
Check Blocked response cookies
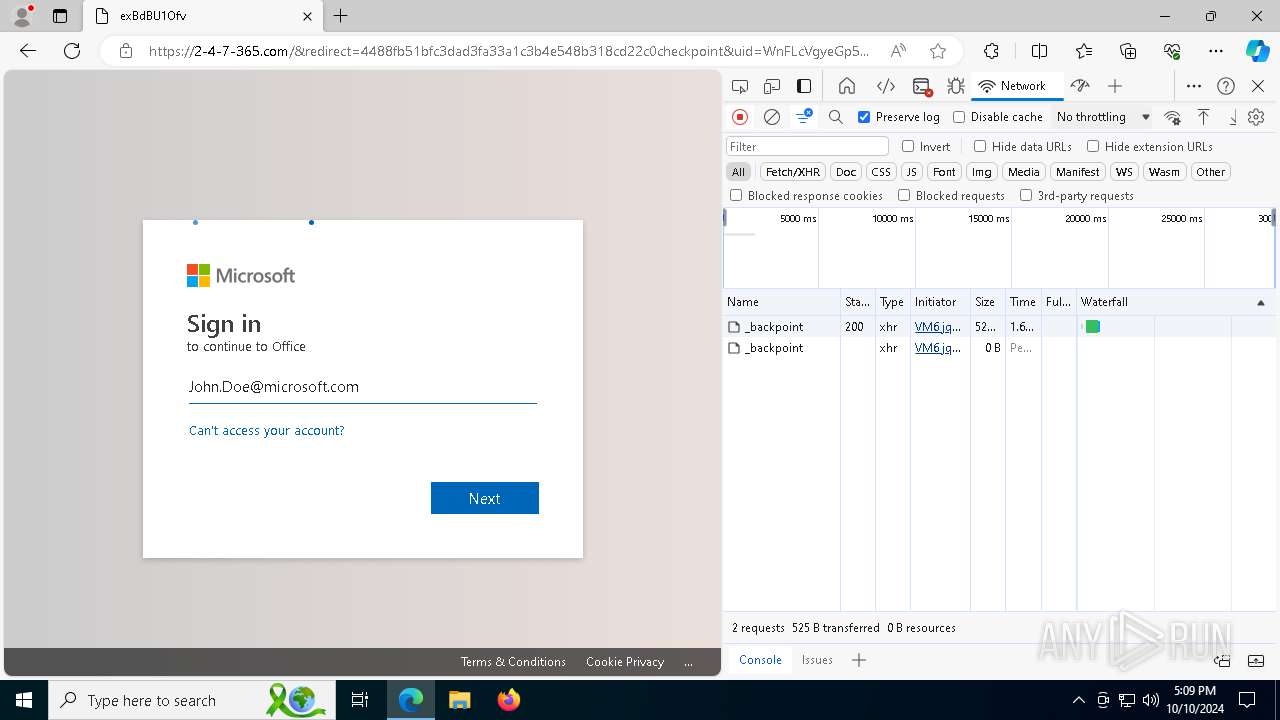pos(736,196)
